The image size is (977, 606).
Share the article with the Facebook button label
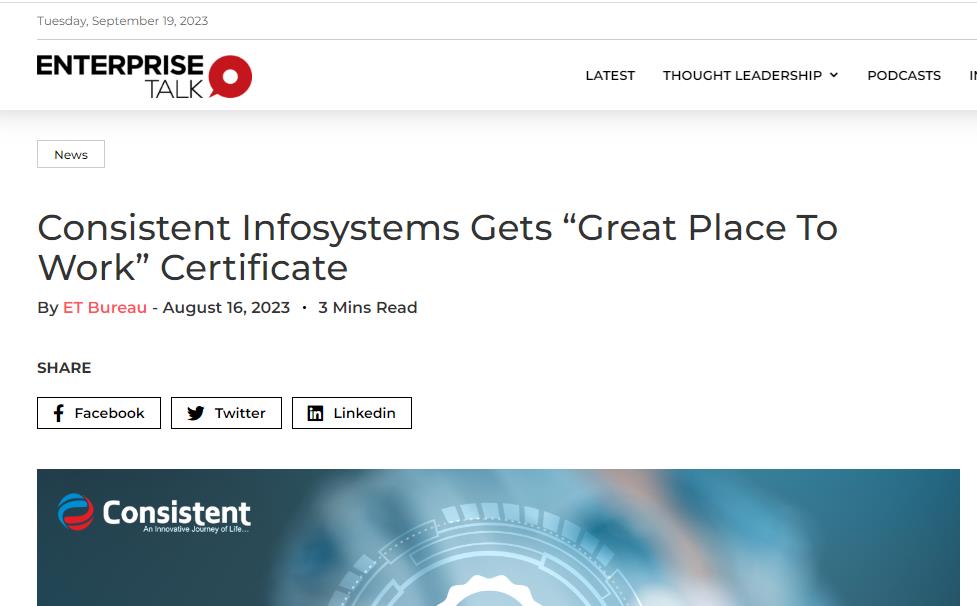110,413
